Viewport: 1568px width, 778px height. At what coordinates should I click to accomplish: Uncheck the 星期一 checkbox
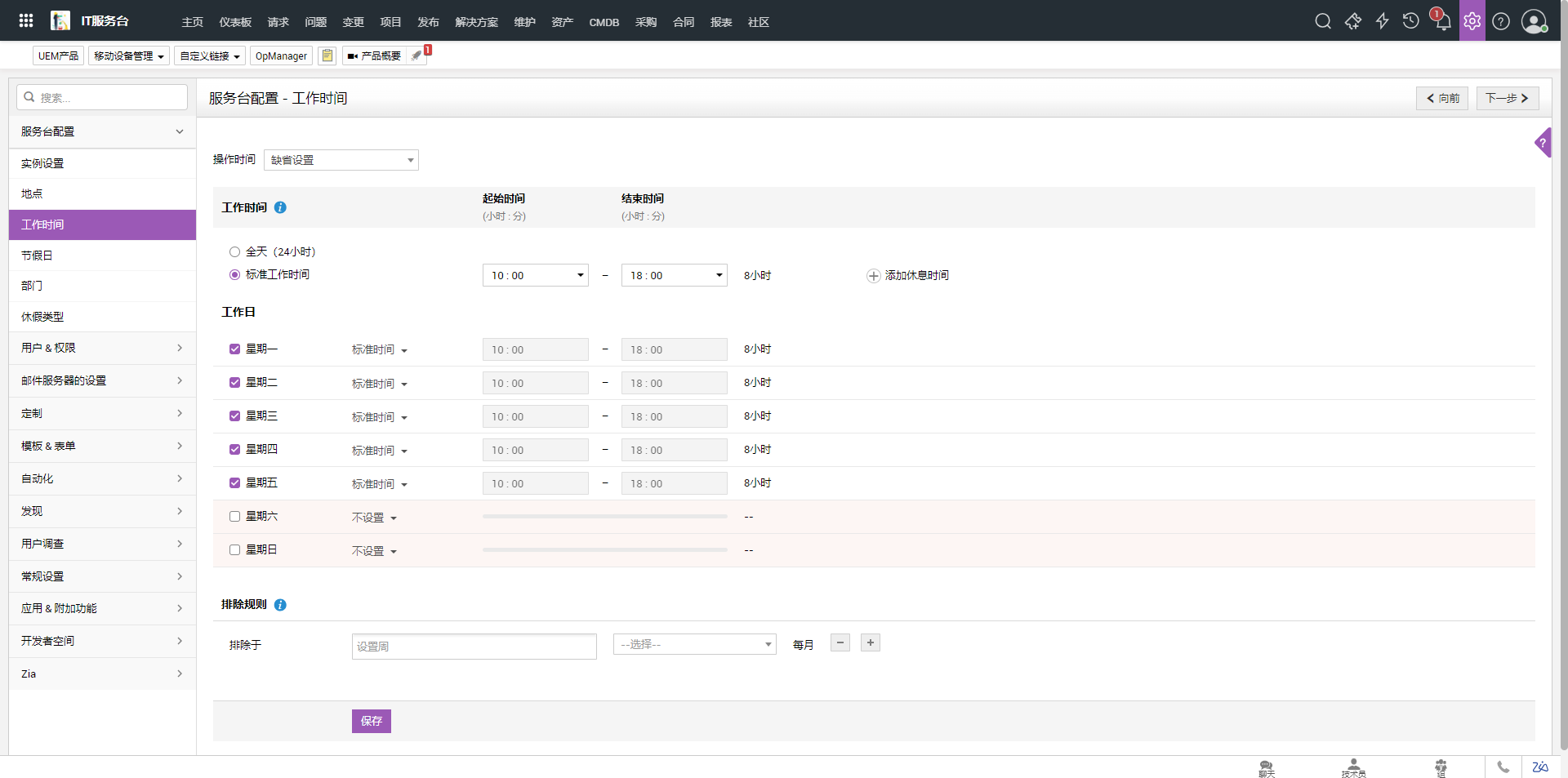[x=235, y=349]
